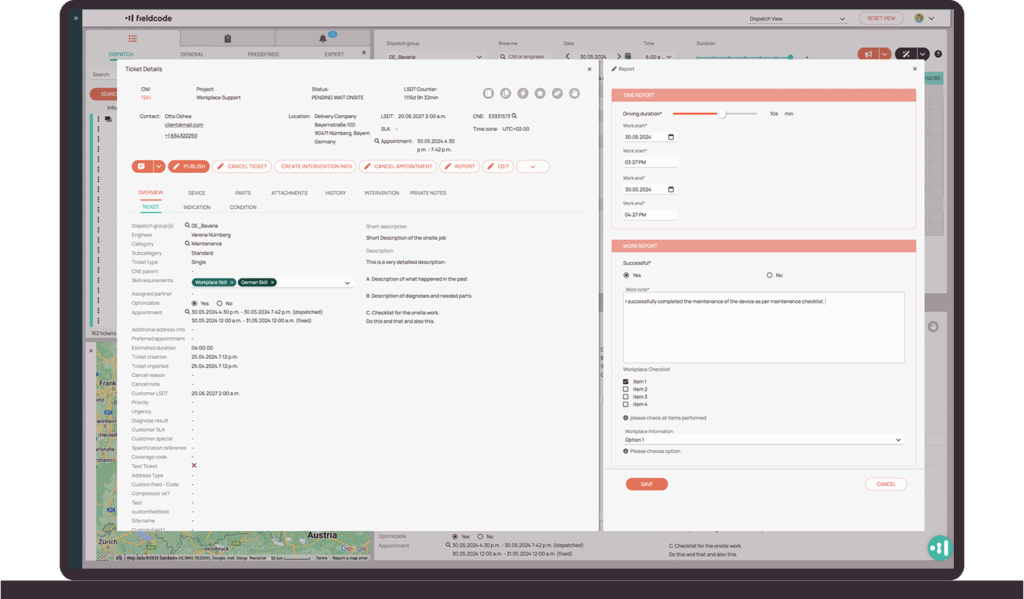This screenshot has width=1024, height=599.
Task: Check item 2 in Workplace Checklist
Action: click(626, 389)
